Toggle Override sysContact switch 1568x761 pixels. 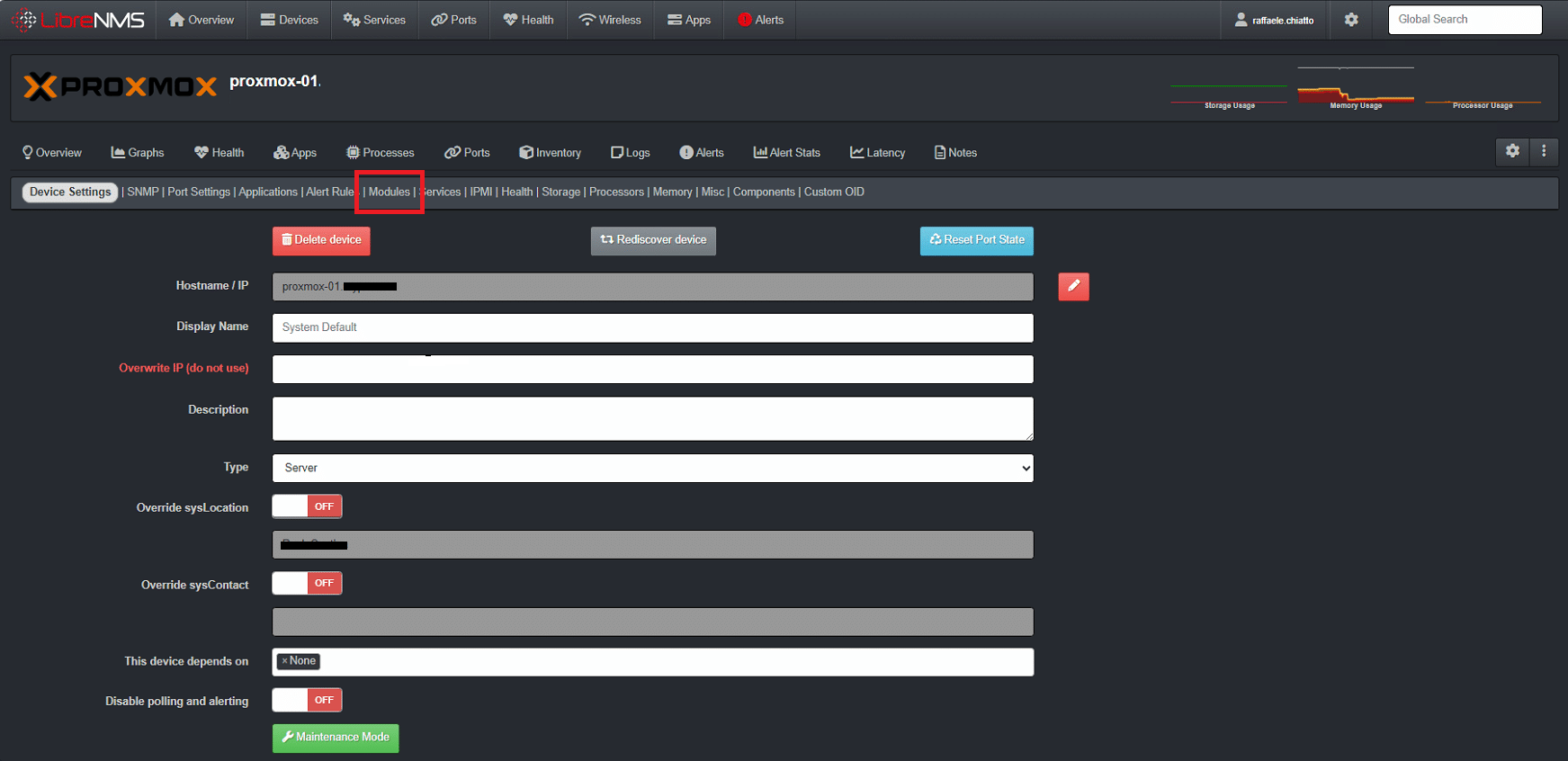click(x=307, y=583)
